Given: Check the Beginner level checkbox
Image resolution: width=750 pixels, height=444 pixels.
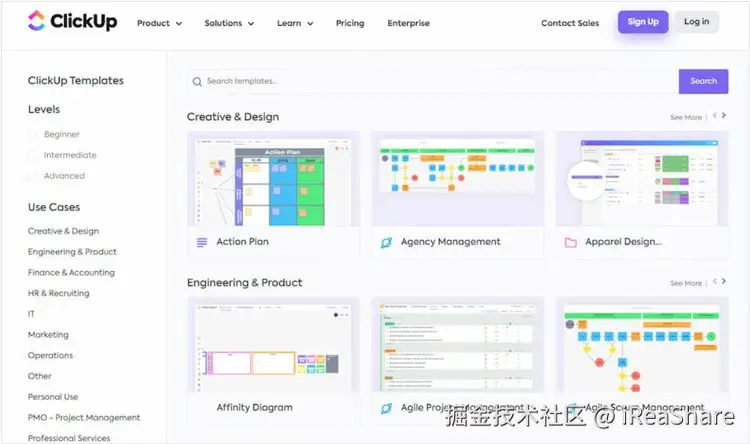Looking at the screenshot, I should (33, 134).
